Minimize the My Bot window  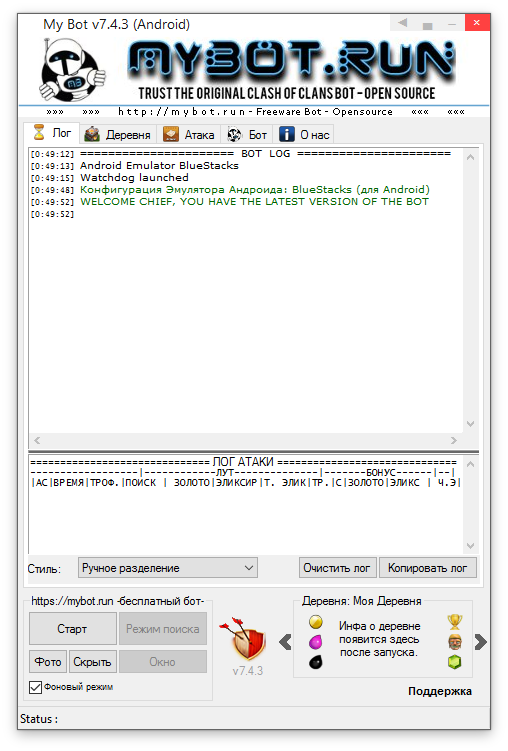452,23
